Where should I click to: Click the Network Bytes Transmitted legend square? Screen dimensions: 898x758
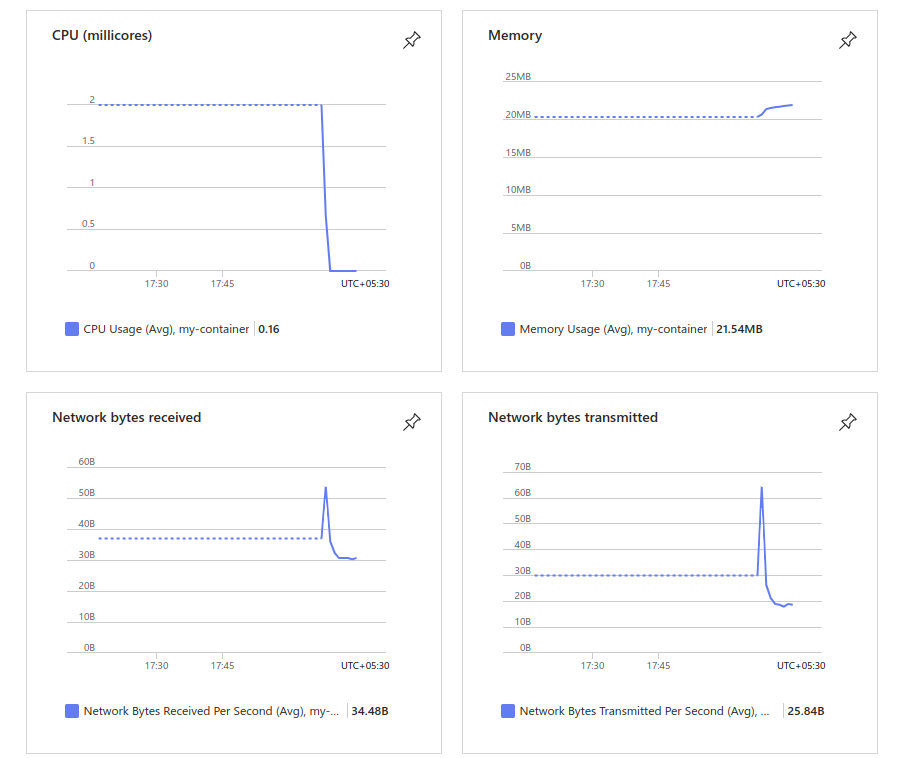[507, 711]
